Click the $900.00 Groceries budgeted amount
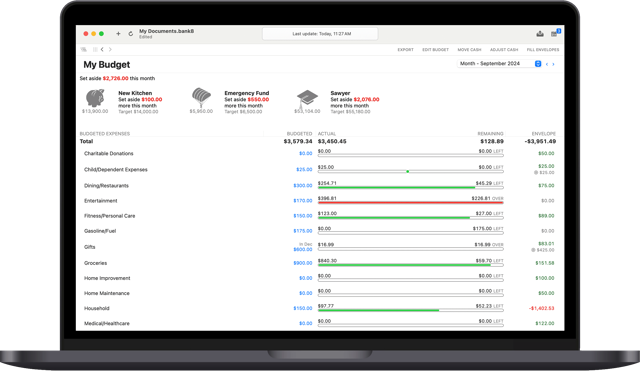This screenshot has width=640, height=371. [302, 263]
